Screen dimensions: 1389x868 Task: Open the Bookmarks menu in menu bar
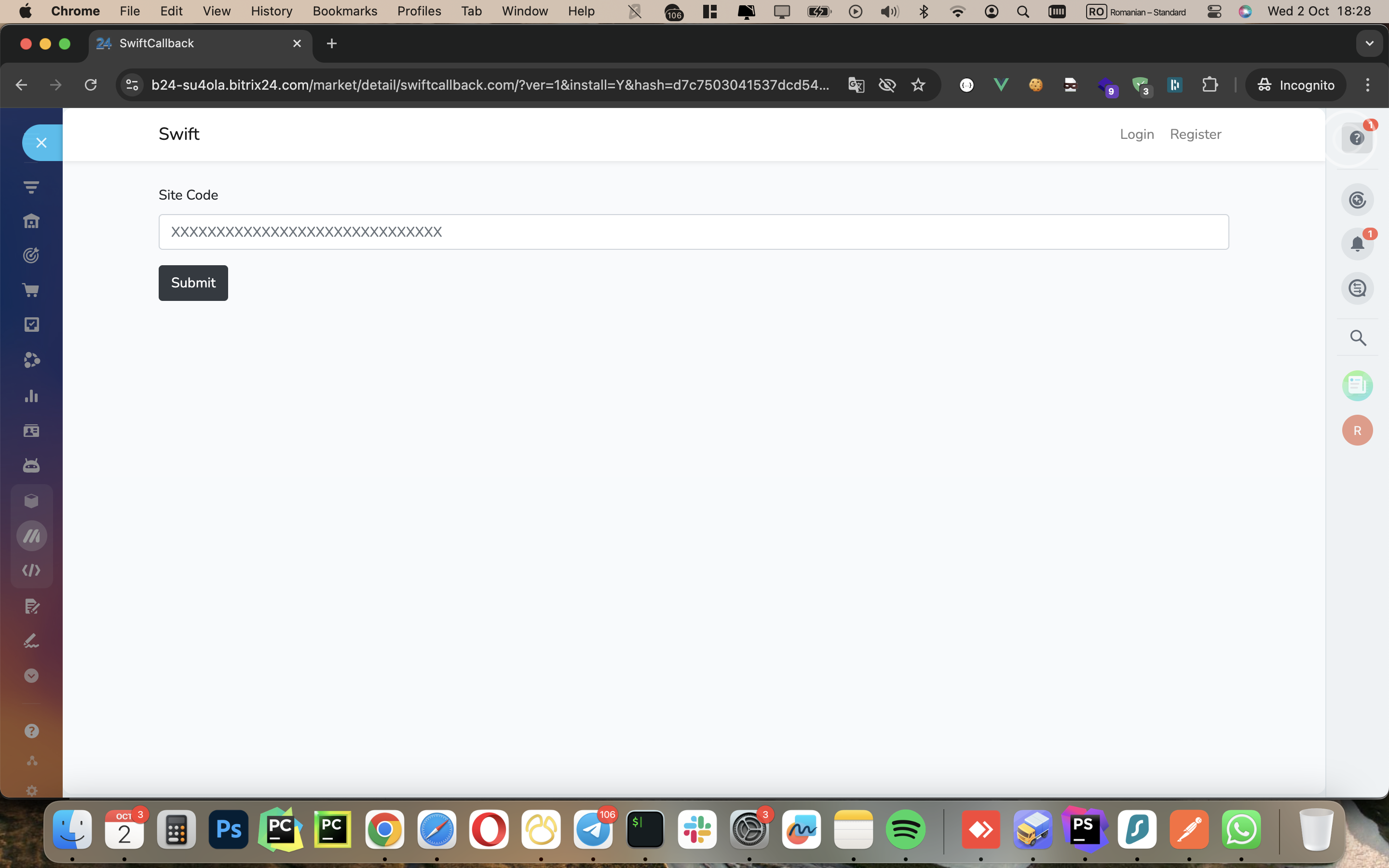tap(344, 11)
